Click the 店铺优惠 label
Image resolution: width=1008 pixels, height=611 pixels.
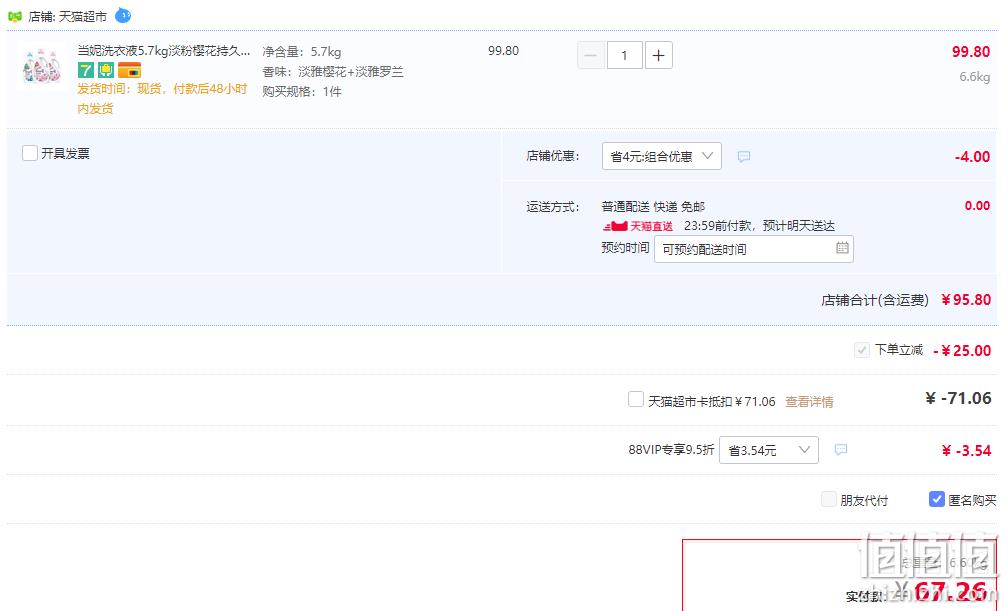tap(553, 156)
